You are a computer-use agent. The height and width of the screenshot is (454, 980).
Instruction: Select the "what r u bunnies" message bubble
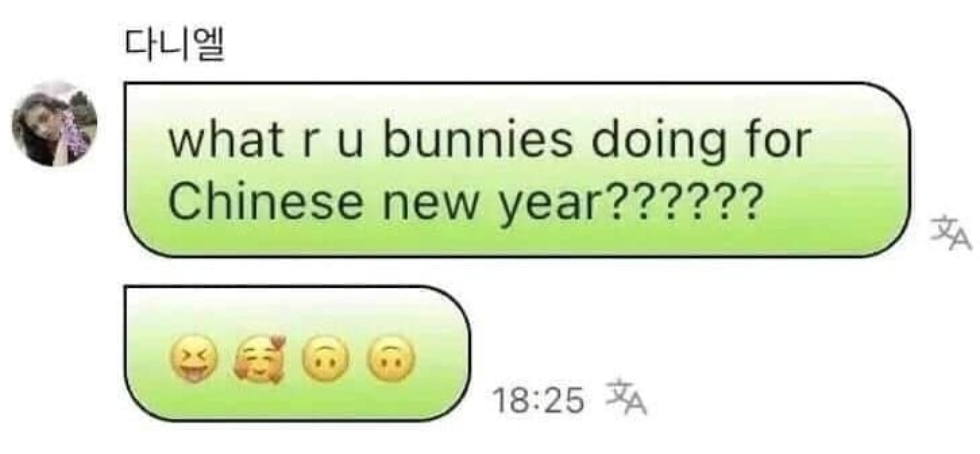517,169
